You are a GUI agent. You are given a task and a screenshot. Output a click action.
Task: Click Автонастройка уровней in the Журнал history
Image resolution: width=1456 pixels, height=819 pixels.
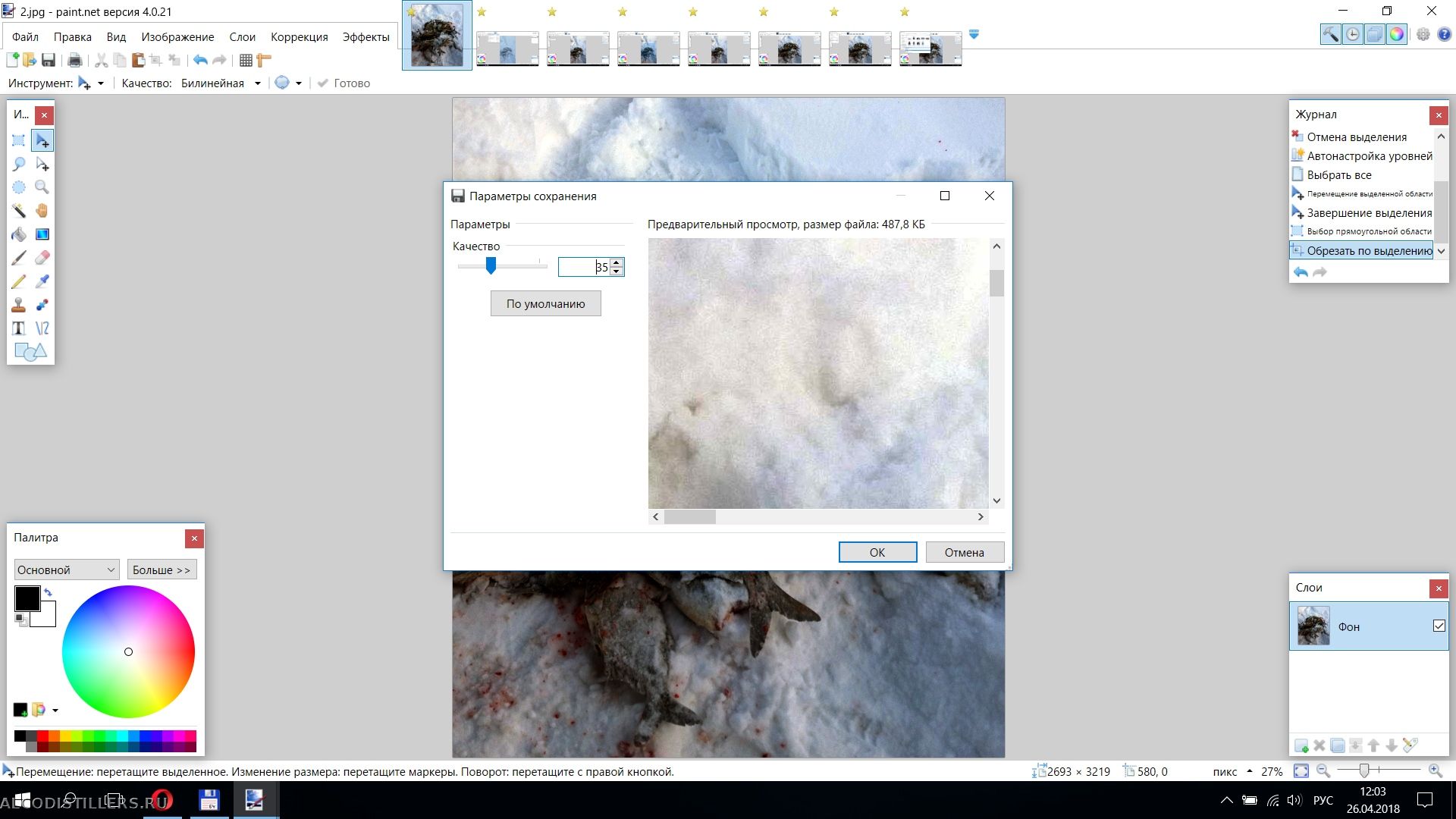coord(1369,156)
